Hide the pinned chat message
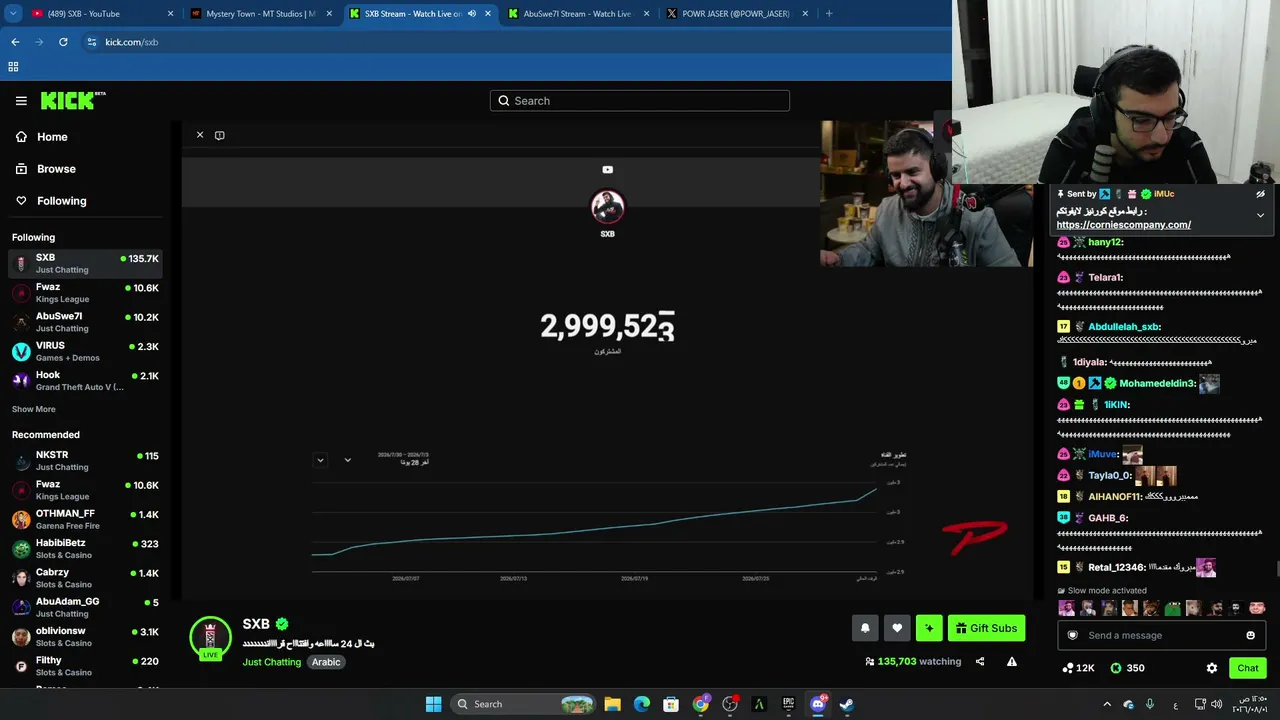 1260,194
